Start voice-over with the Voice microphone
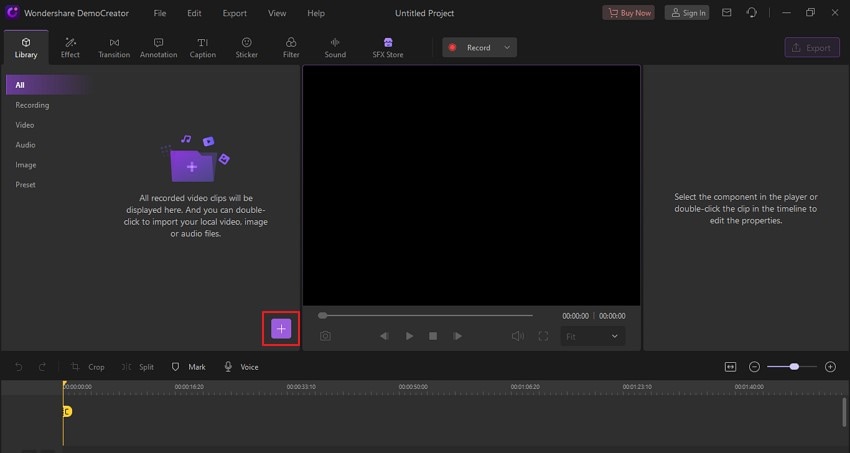 coord(241,367)
